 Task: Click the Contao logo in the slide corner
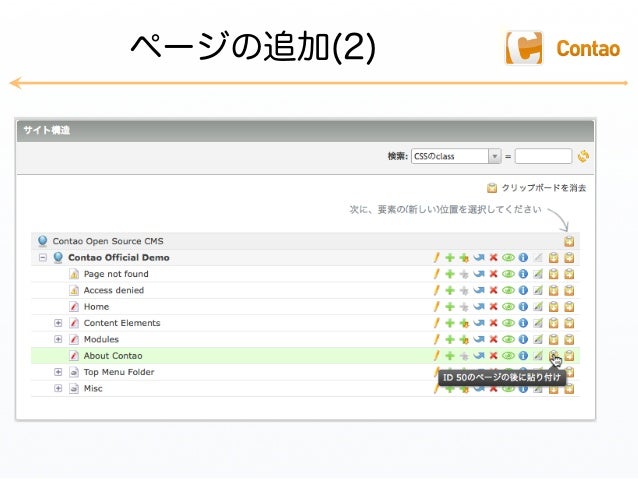[563, 48]
